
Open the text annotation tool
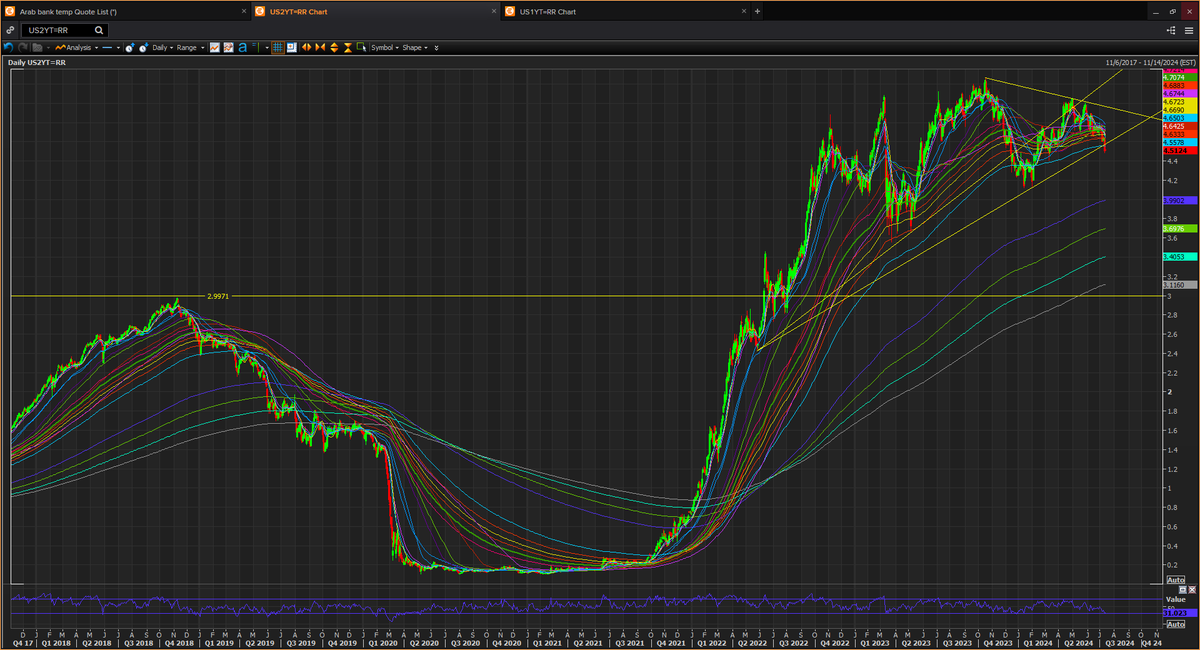(x=240, y=47)
